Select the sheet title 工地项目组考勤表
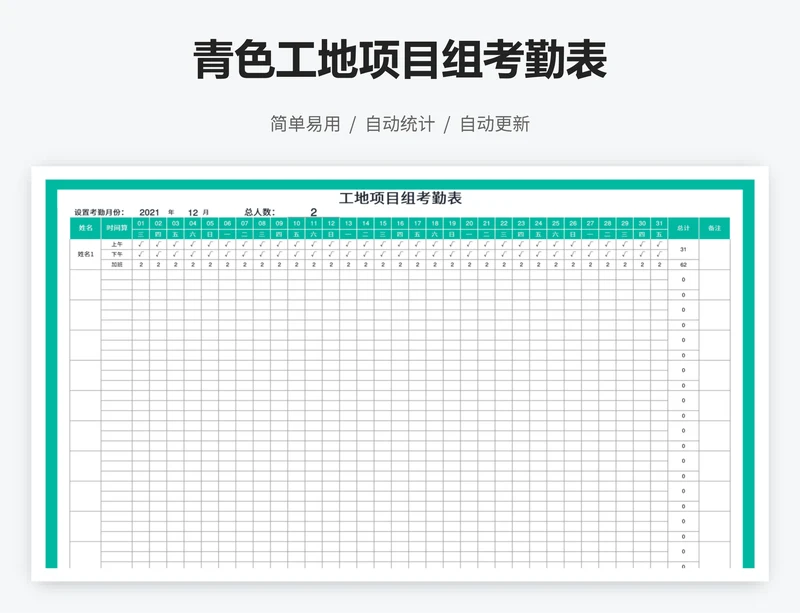The height and width of the screenshot is (613, 800). (401, 198)
